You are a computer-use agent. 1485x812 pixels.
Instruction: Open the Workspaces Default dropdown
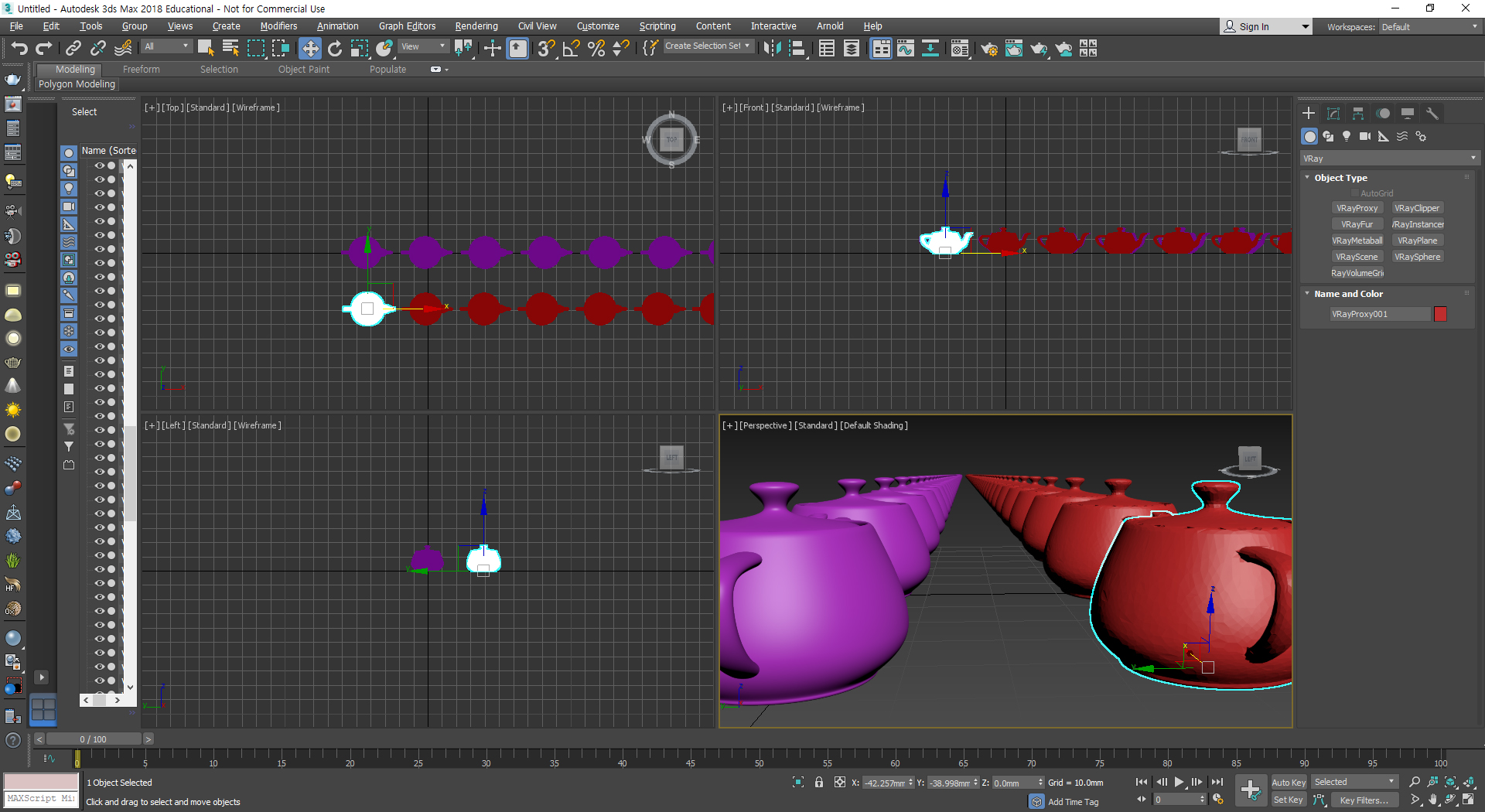[1429, 27]
